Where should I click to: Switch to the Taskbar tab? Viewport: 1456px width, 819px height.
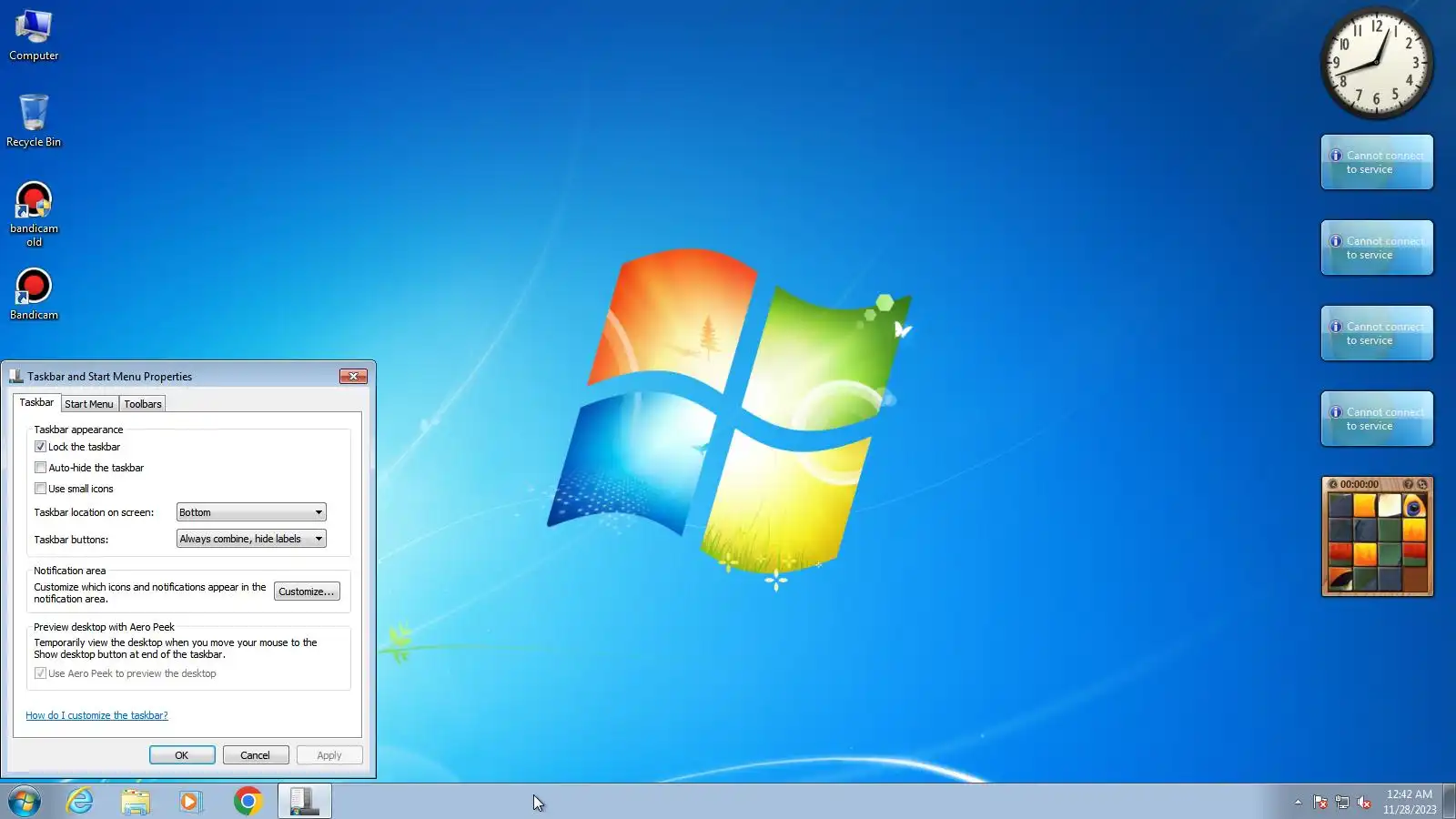click(36, 402)
